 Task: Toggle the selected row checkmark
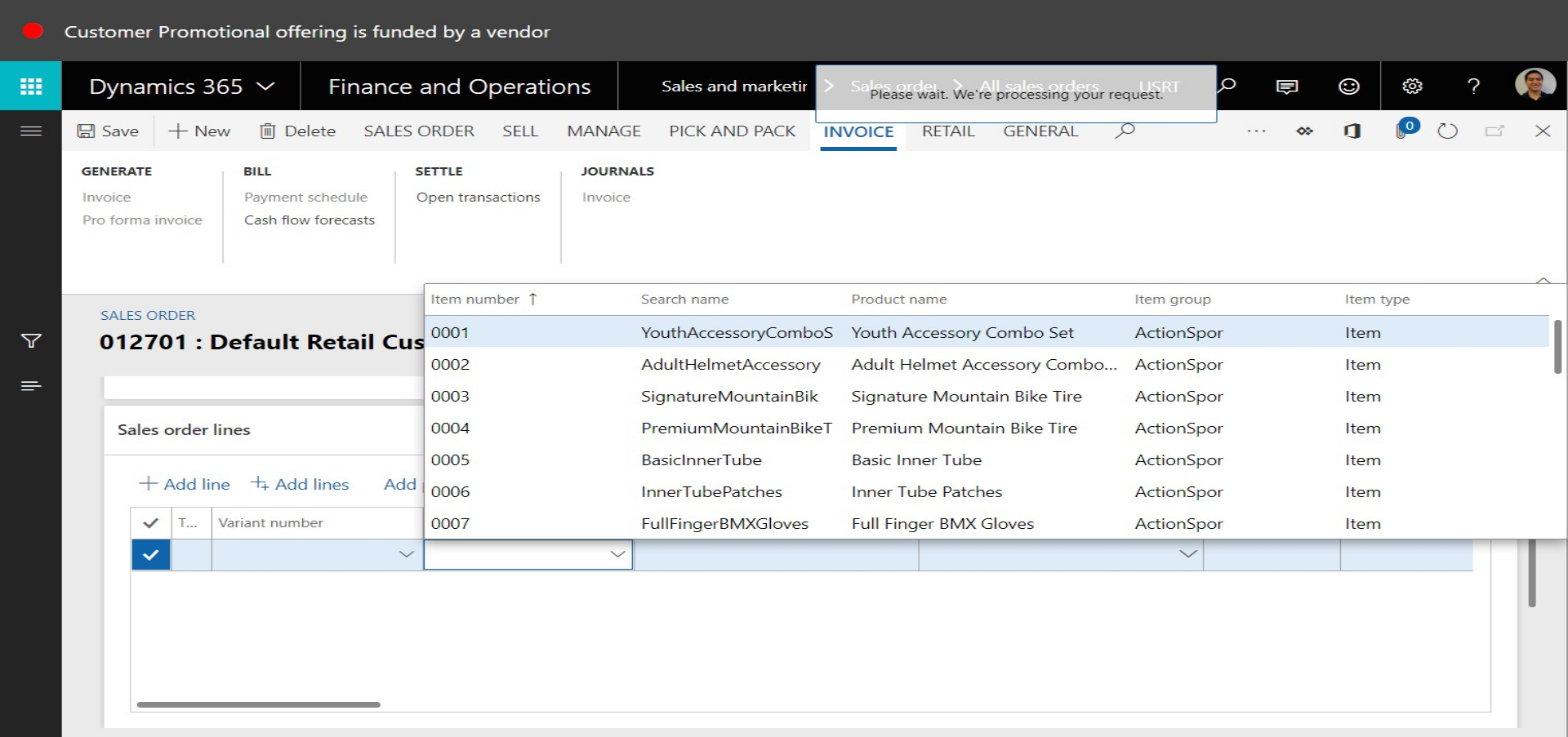tap(150, 555)
